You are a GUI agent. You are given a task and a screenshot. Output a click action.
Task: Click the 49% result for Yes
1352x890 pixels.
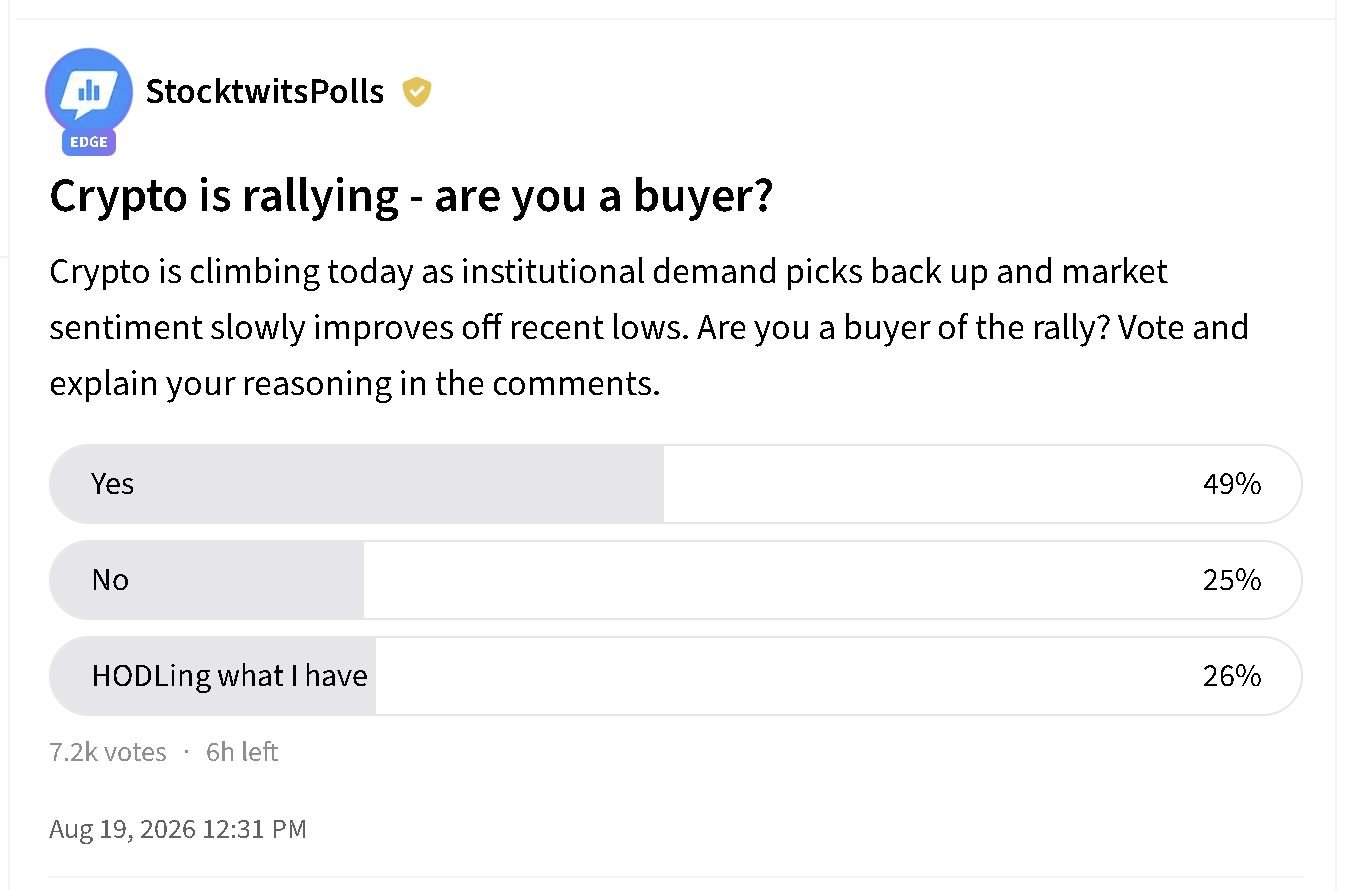click(x=1232, y=484)
